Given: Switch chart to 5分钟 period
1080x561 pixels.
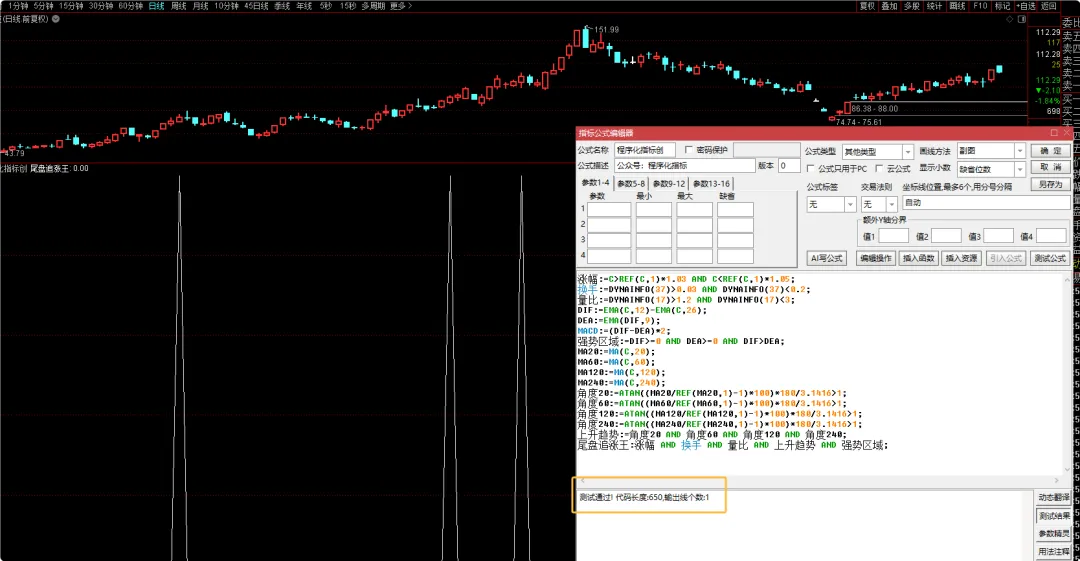Looking at the screenshot, I should 44,6.
